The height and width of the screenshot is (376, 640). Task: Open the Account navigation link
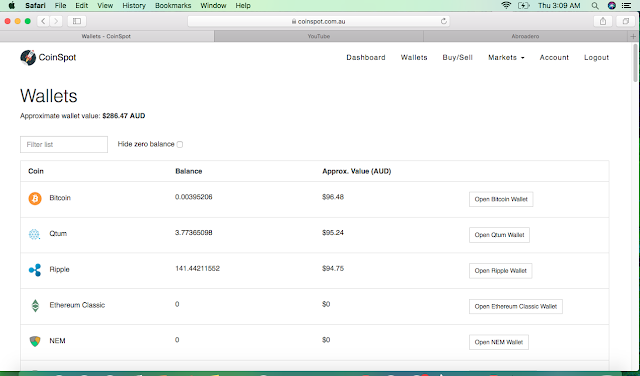pyautogui.click(x=554, y=58)
